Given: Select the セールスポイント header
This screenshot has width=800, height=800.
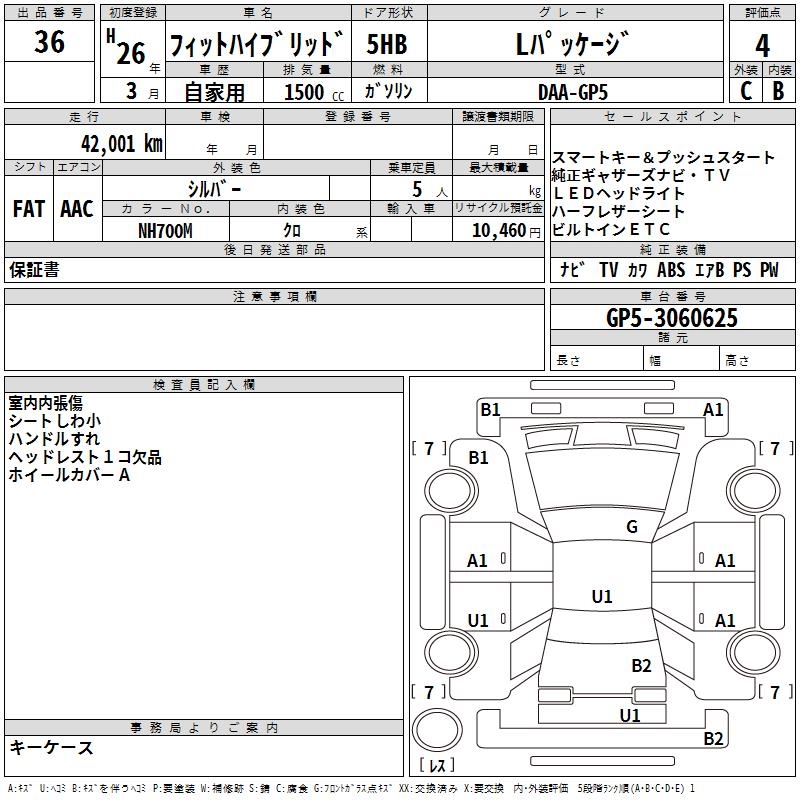Looking at the screenshot, I should (x=672, y=117).
